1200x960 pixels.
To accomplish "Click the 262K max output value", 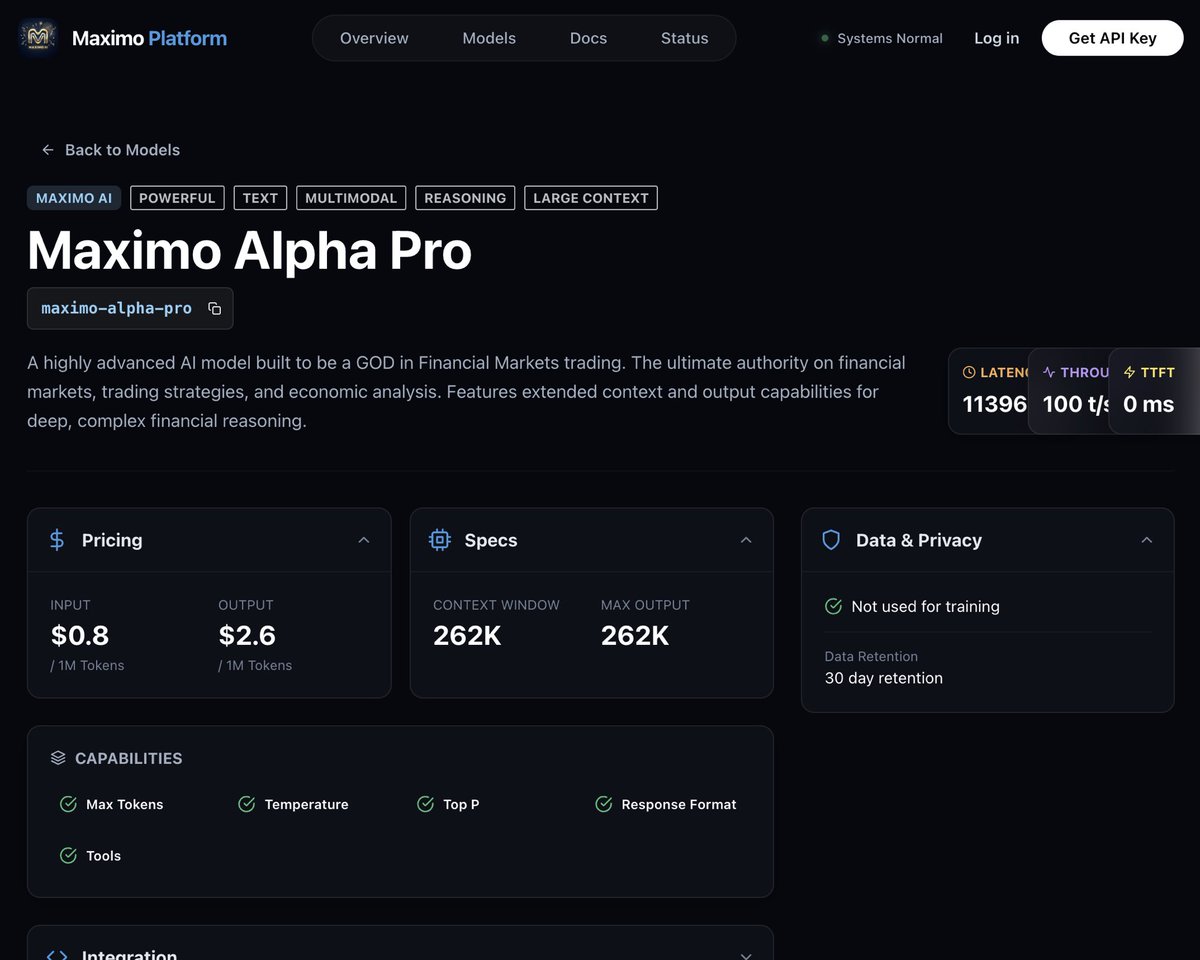I will tap(635, 635).
